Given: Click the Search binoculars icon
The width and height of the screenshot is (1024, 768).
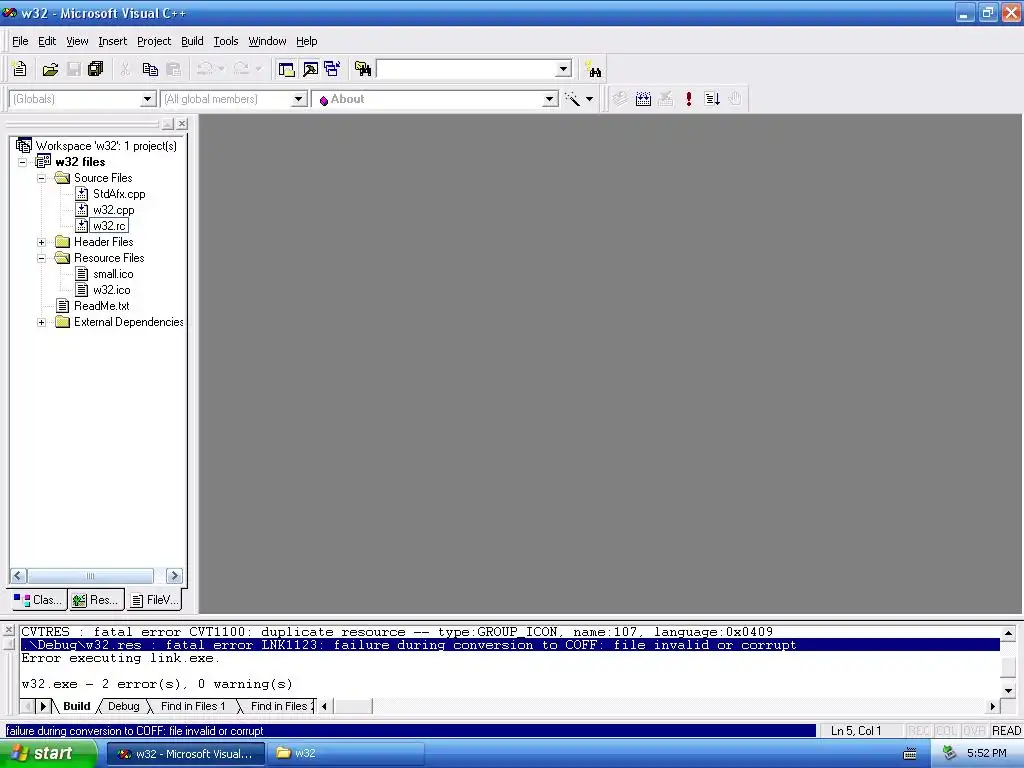Looking at the screenshot, I should tap(594, 69).
